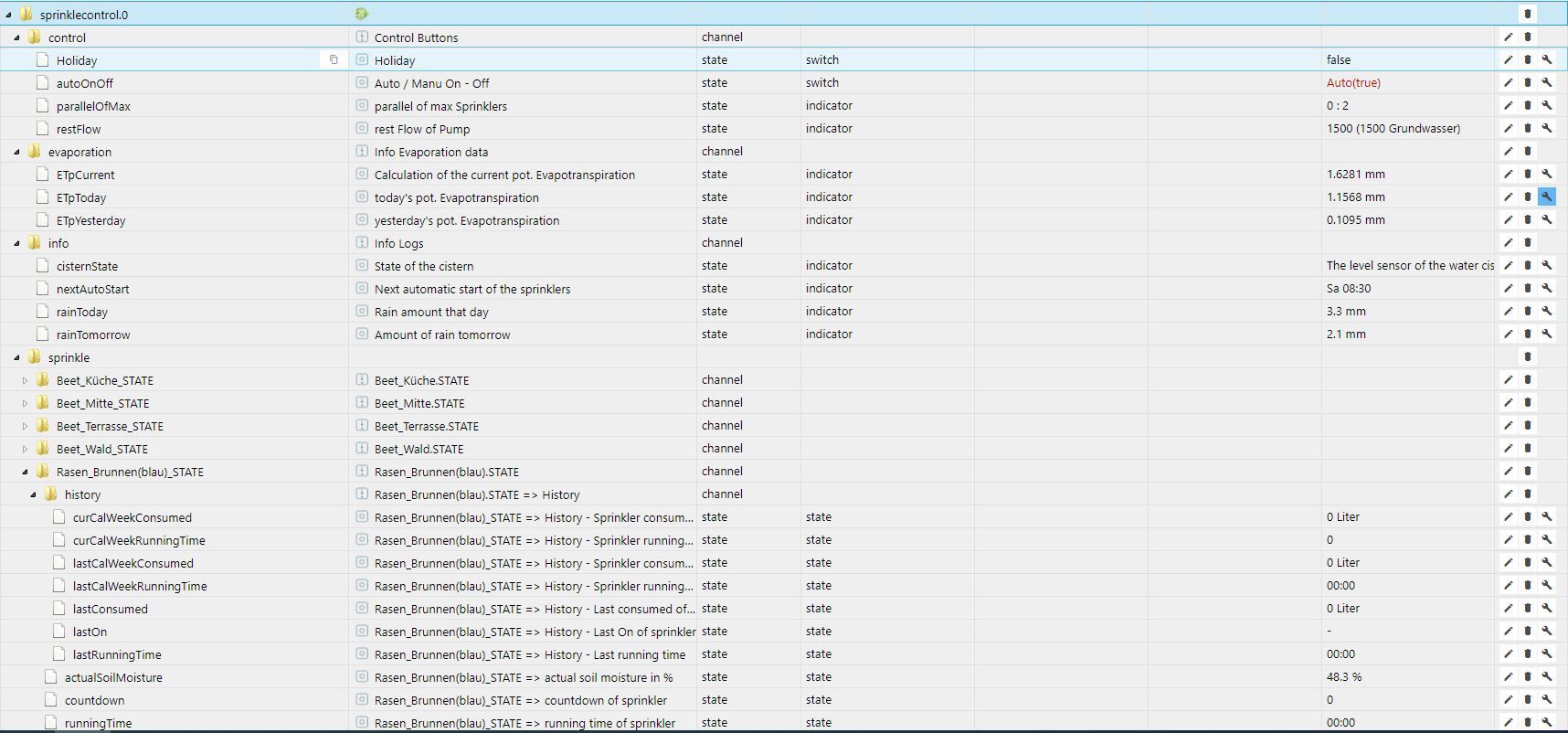Image resolution: width=1568 pixels, height=733 pixels.
Task: Collapse the info folder
Action: (x=16, y=243)
